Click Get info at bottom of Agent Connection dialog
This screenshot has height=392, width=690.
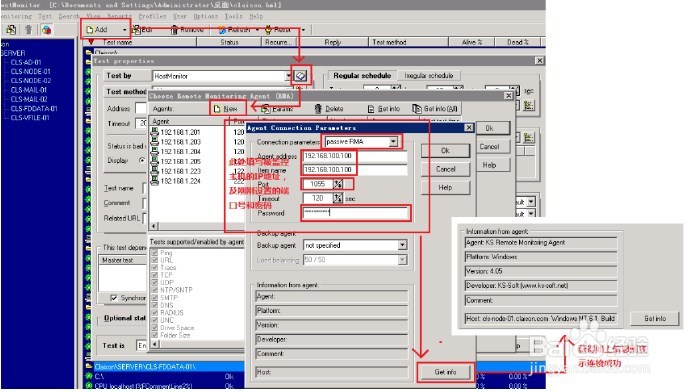coord(445,372)
